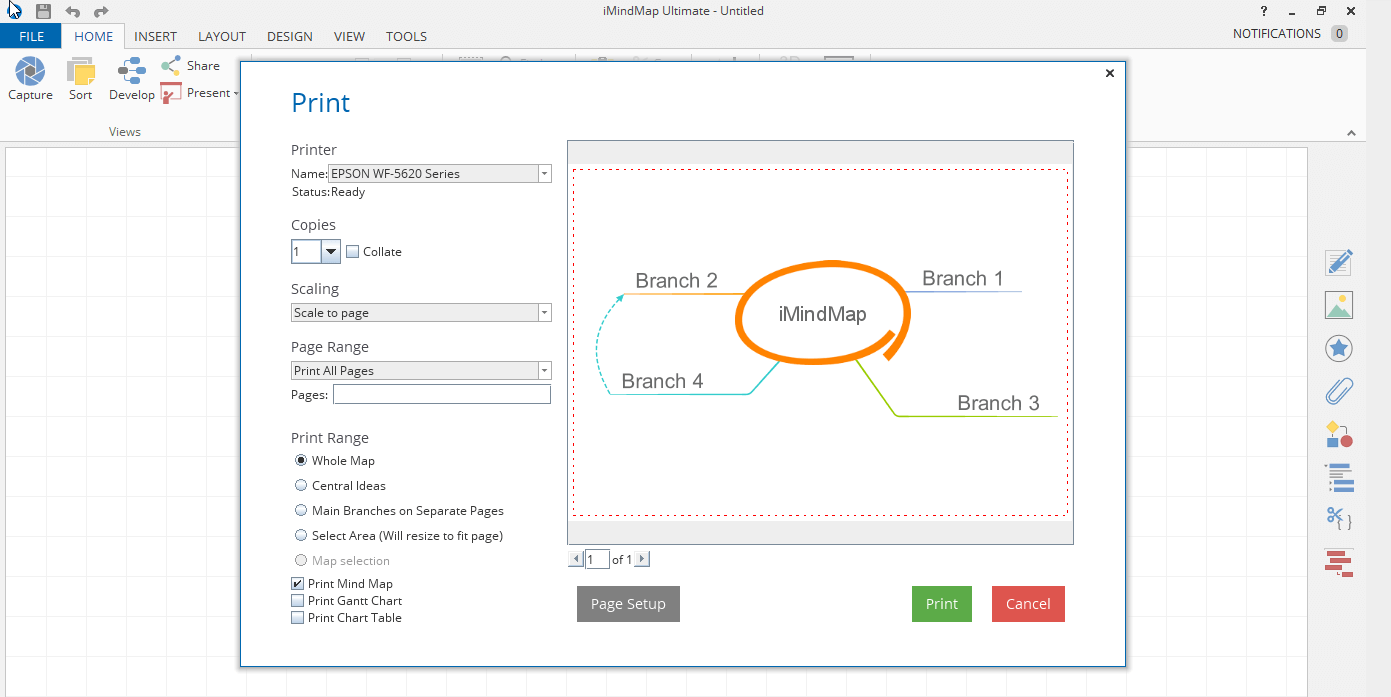Switch to the HOME tab
The image size is (1391, 697).
(94, 36)
